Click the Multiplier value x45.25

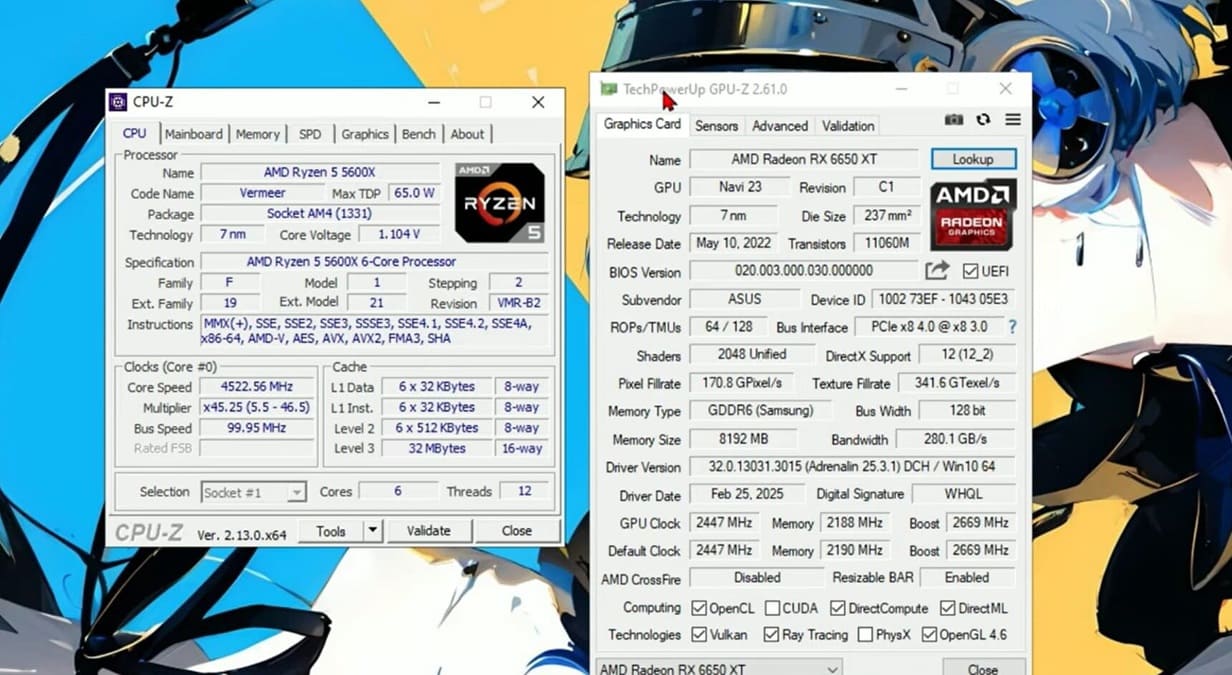(x=257, y=407)
